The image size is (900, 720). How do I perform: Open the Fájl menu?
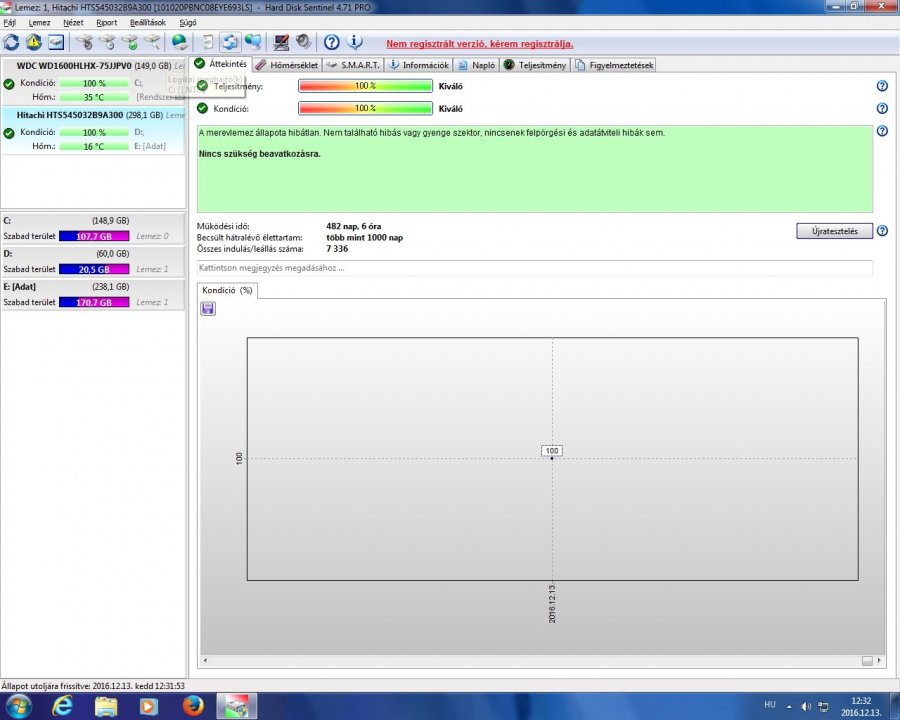[9, 22]
